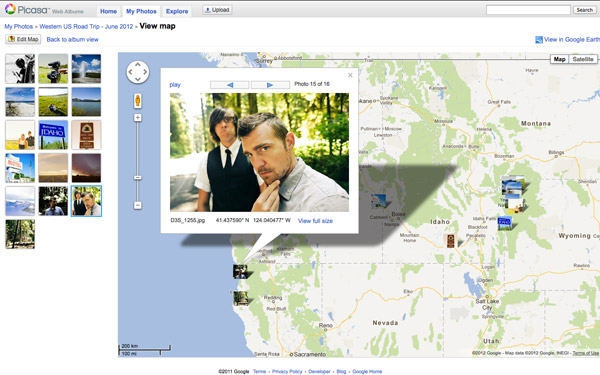Select the highlighted two men thumbnail
The width and height of the screenshot is (600, 375).
click(86, 201)
